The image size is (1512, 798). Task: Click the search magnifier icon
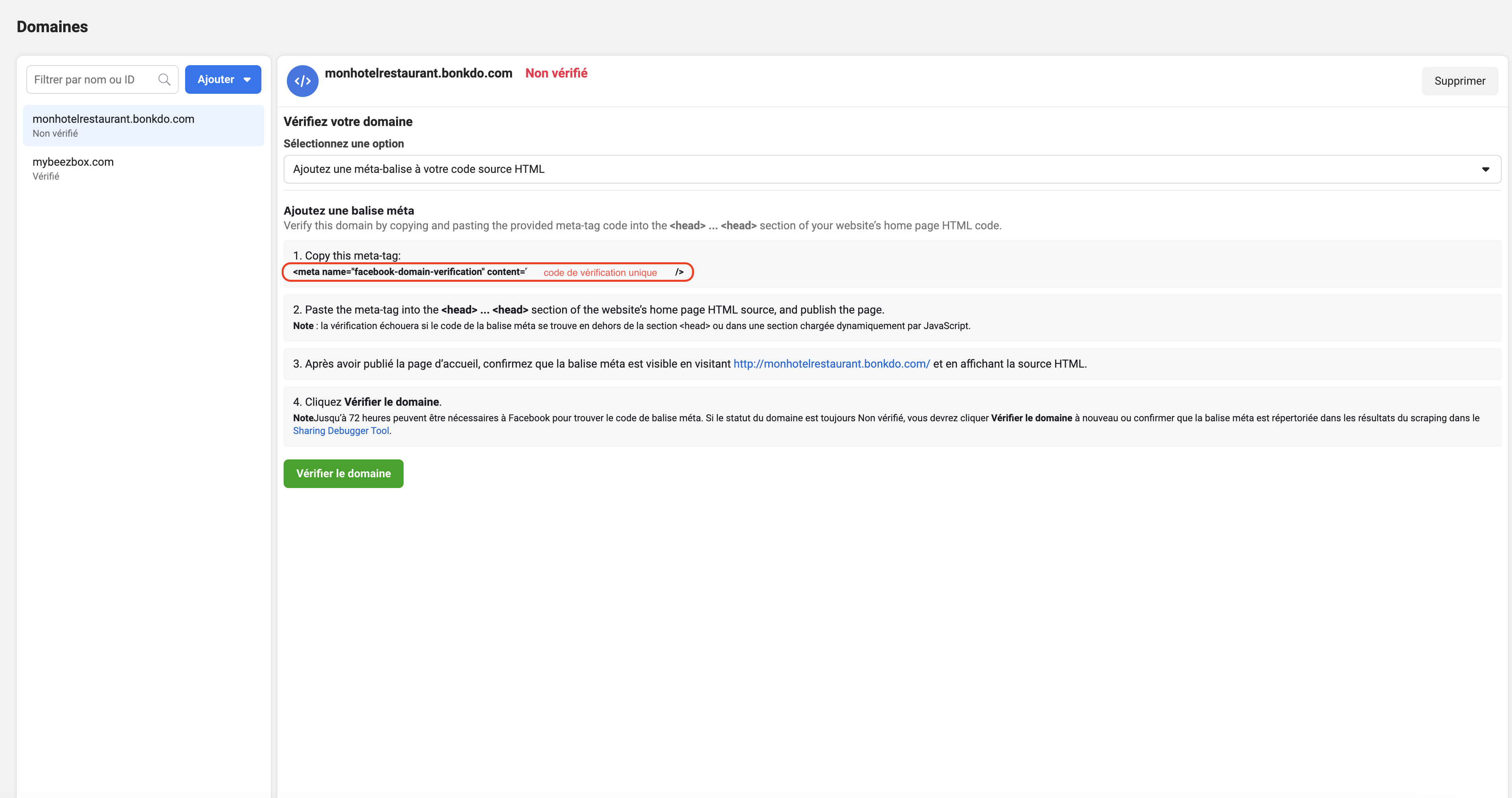click(x=164, y=79)
